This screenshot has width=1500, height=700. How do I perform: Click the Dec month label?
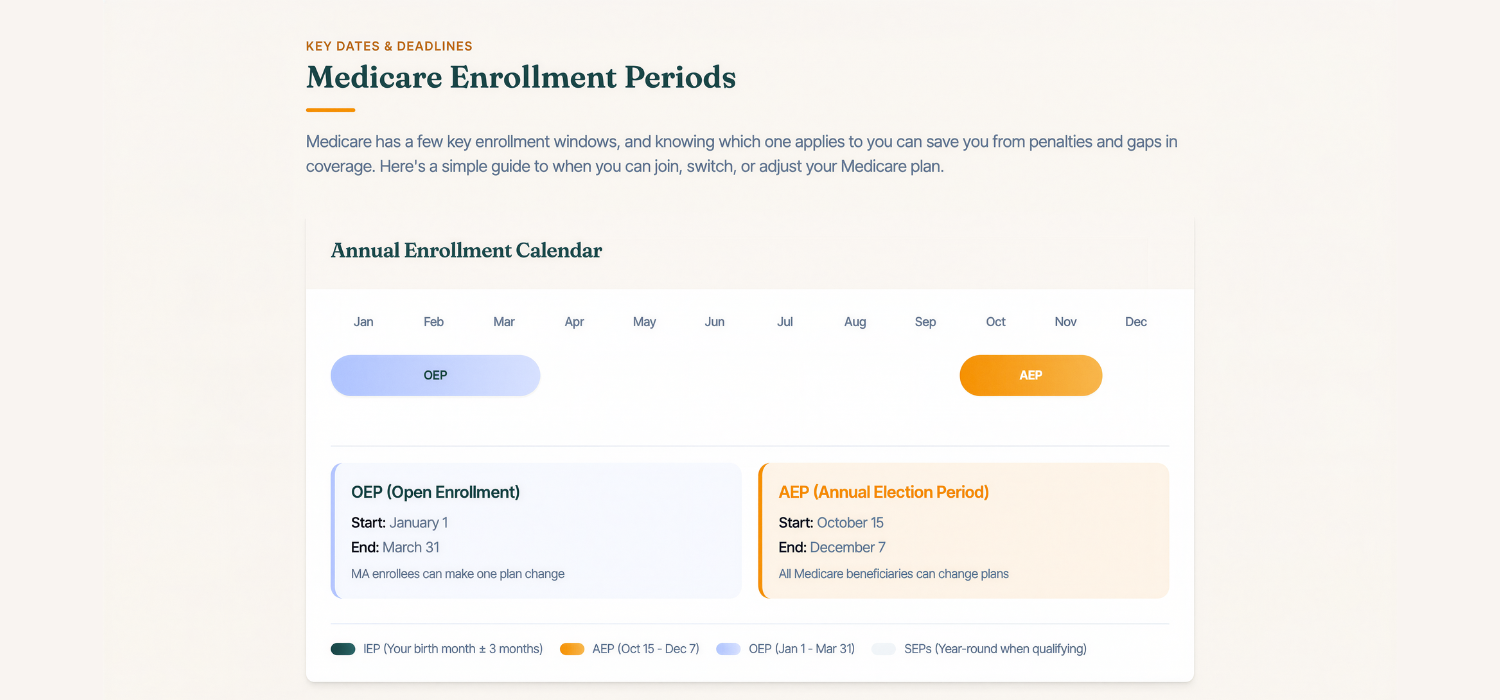tap(1136, 322)
